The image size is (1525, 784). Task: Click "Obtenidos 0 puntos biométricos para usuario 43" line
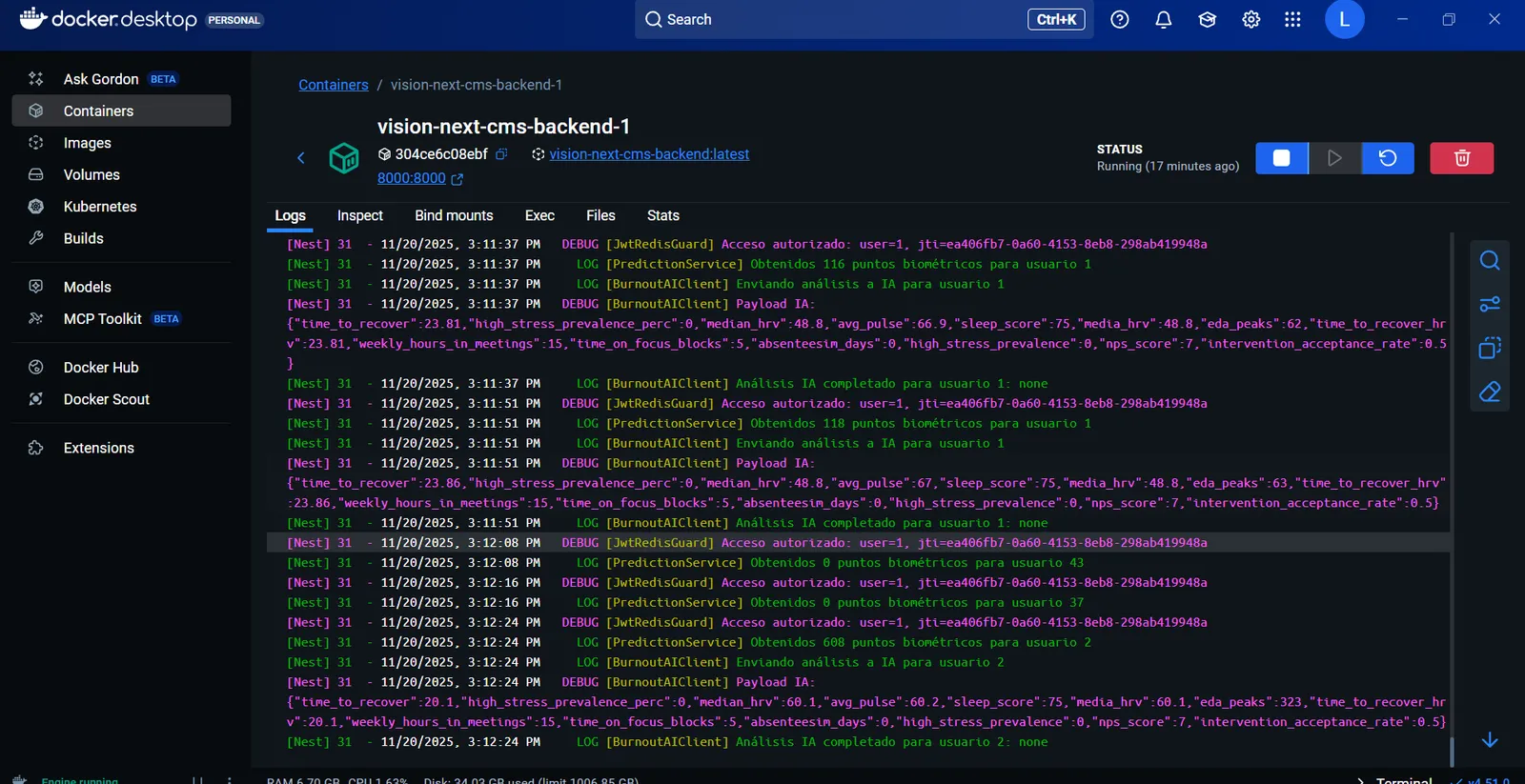click(685, 563)
